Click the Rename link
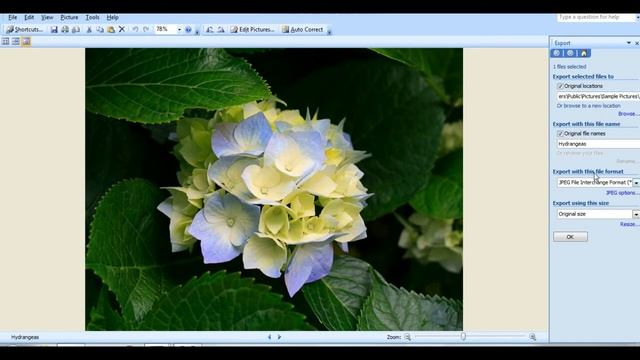Viewport: 640px width, 360px height. (627, 161)
